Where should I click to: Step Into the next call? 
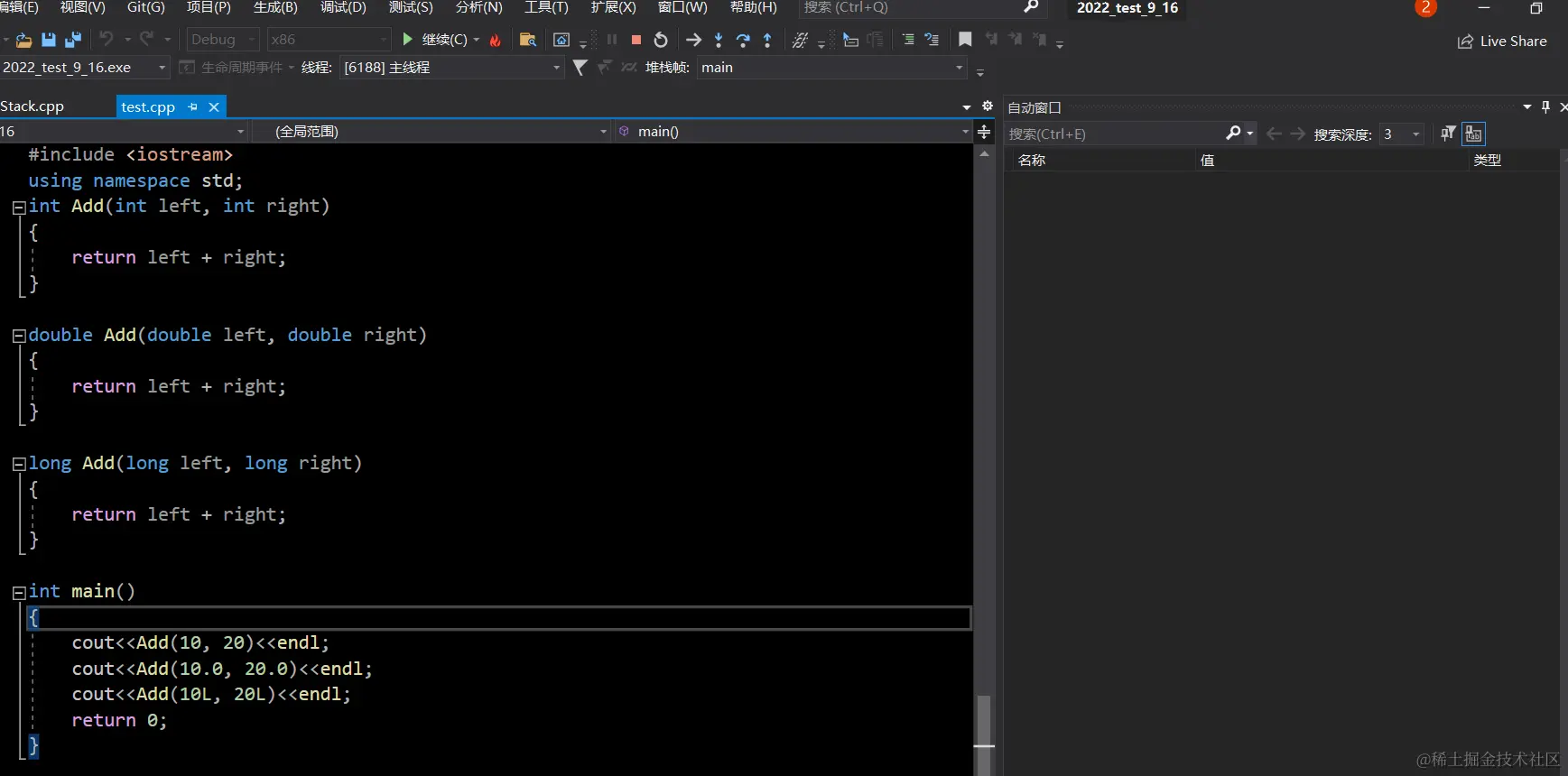(719, 40)
